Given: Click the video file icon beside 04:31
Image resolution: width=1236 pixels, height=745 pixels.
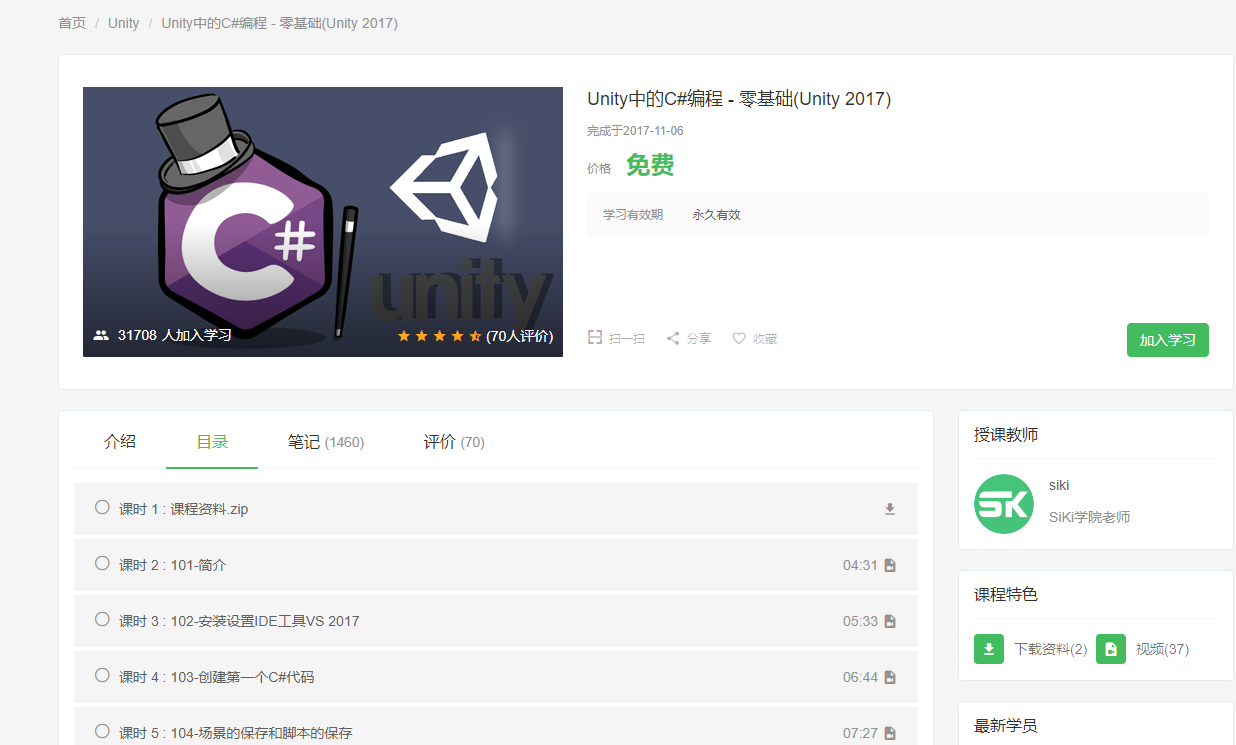Looking at the screenshot, I should [x=890, y=565].
